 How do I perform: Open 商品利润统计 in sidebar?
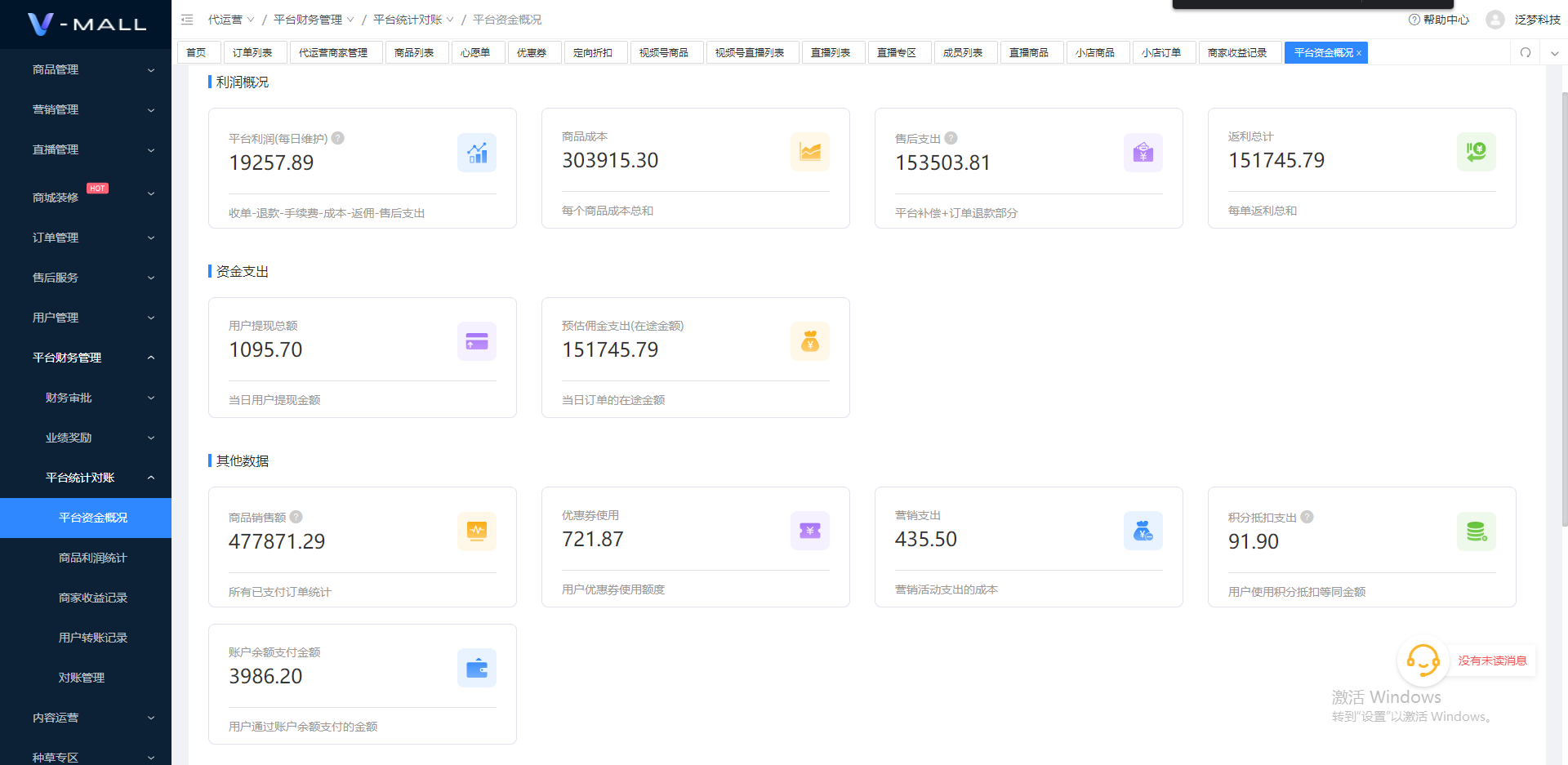coord(86,558)
